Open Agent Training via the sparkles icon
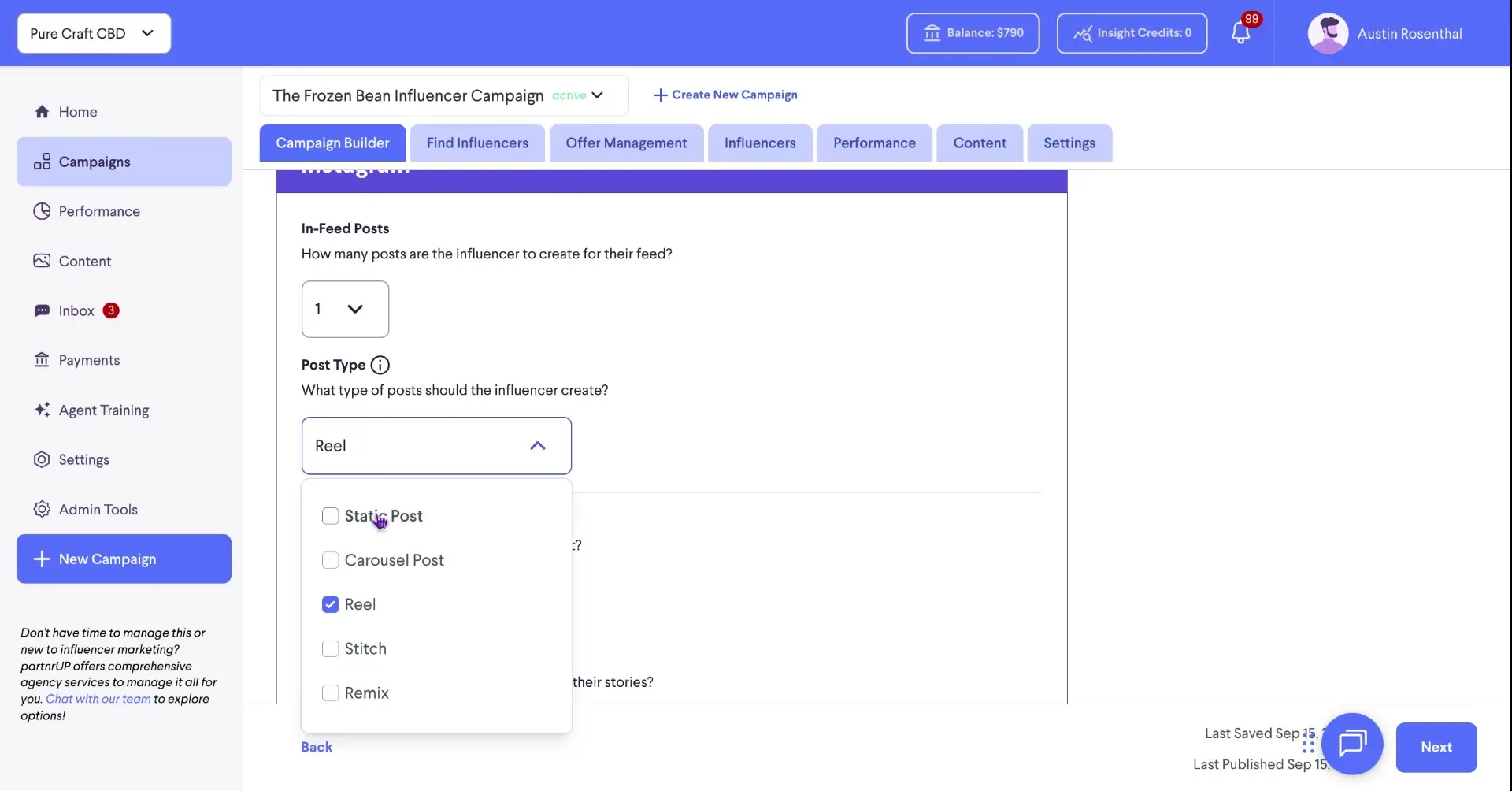 coord(42,410)
